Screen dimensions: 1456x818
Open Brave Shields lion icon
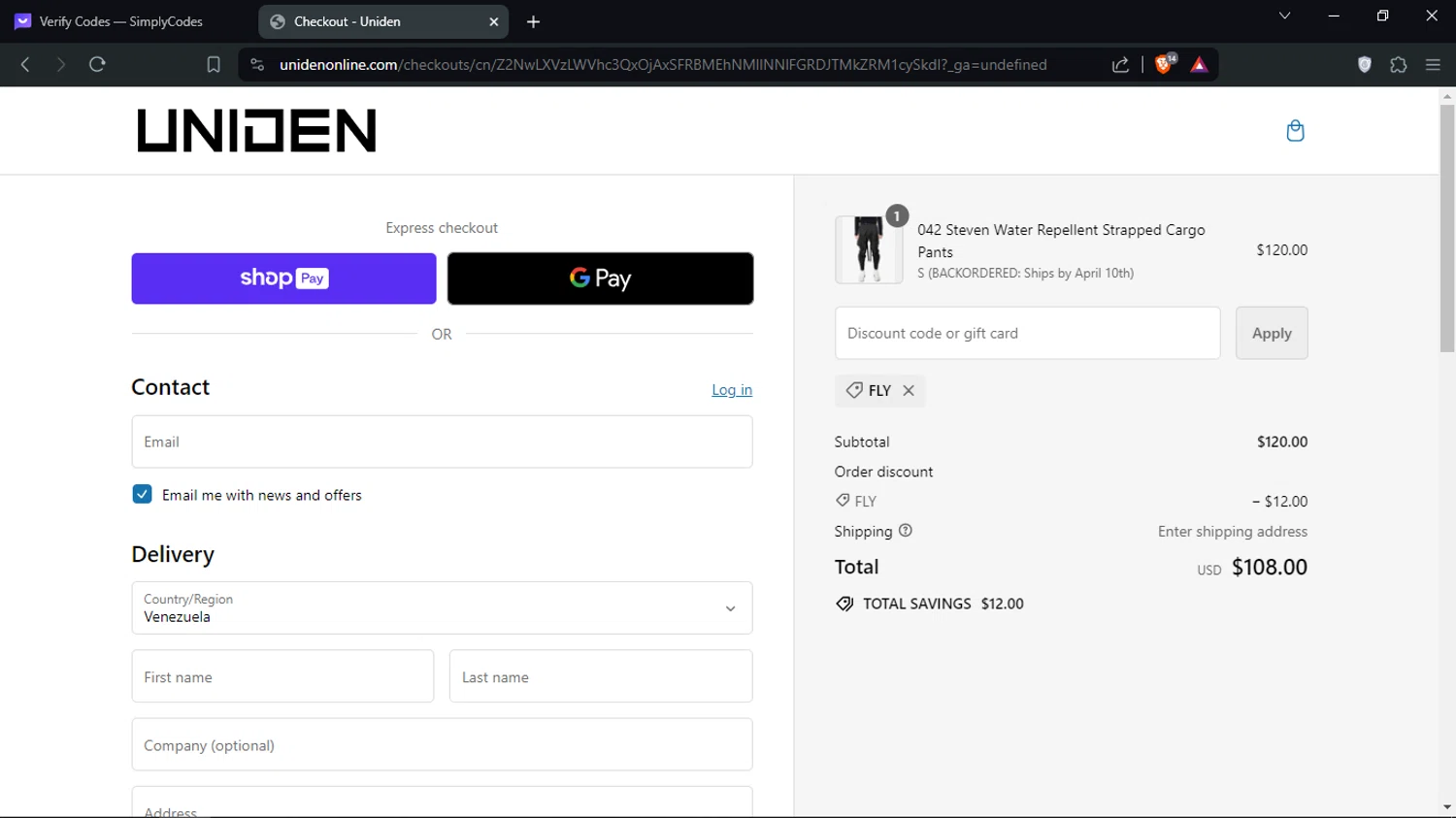1164,64
